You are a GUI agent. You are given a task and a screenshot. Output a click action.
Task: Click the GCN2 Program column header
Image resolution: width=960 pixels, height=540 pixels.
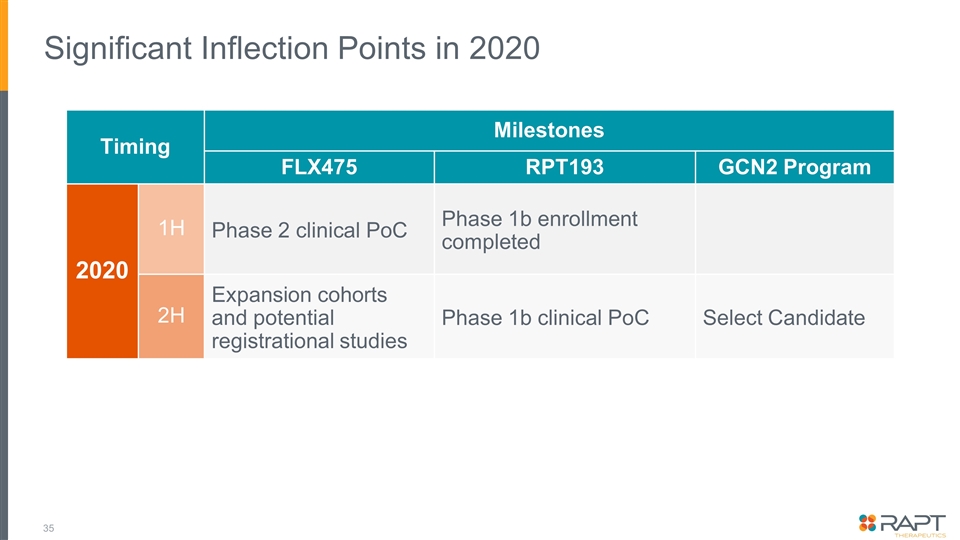pyautogui.click(x=794, y=167)
